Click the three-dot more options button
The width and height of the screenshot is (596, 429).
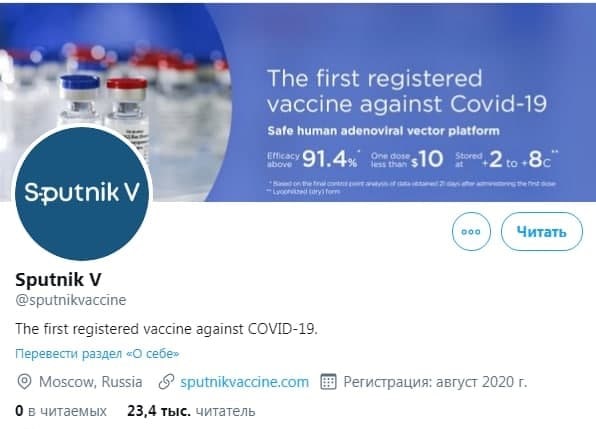[x=471, y=231]
